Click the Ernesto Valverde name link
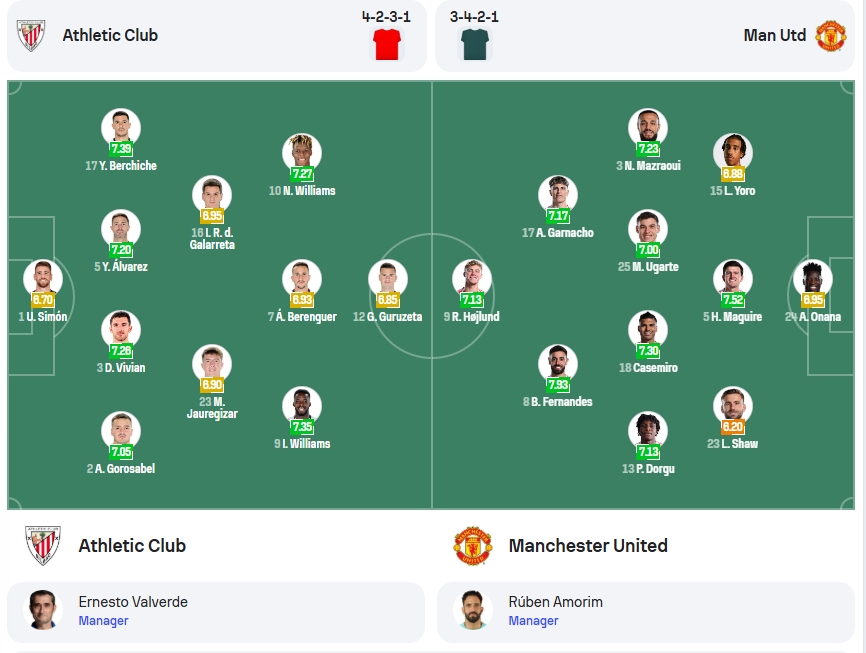 (x=133, y=602)
